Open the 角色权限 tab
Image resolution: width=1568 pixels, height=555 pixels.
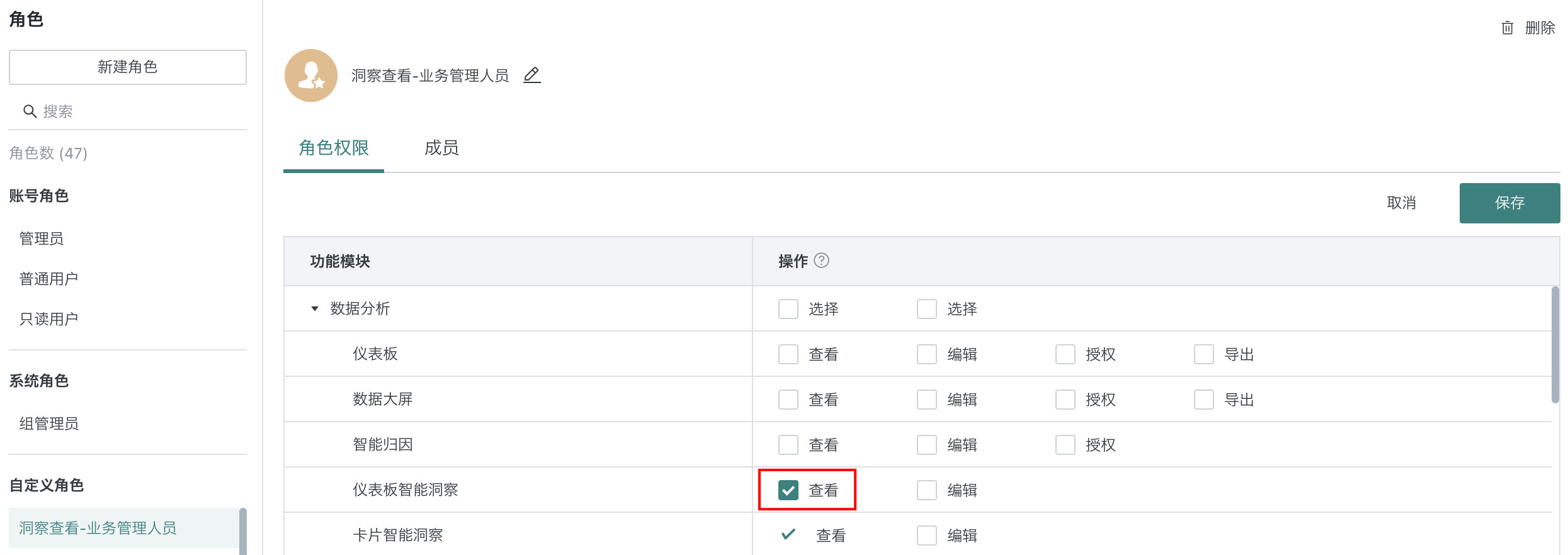(x=334, y=148)
